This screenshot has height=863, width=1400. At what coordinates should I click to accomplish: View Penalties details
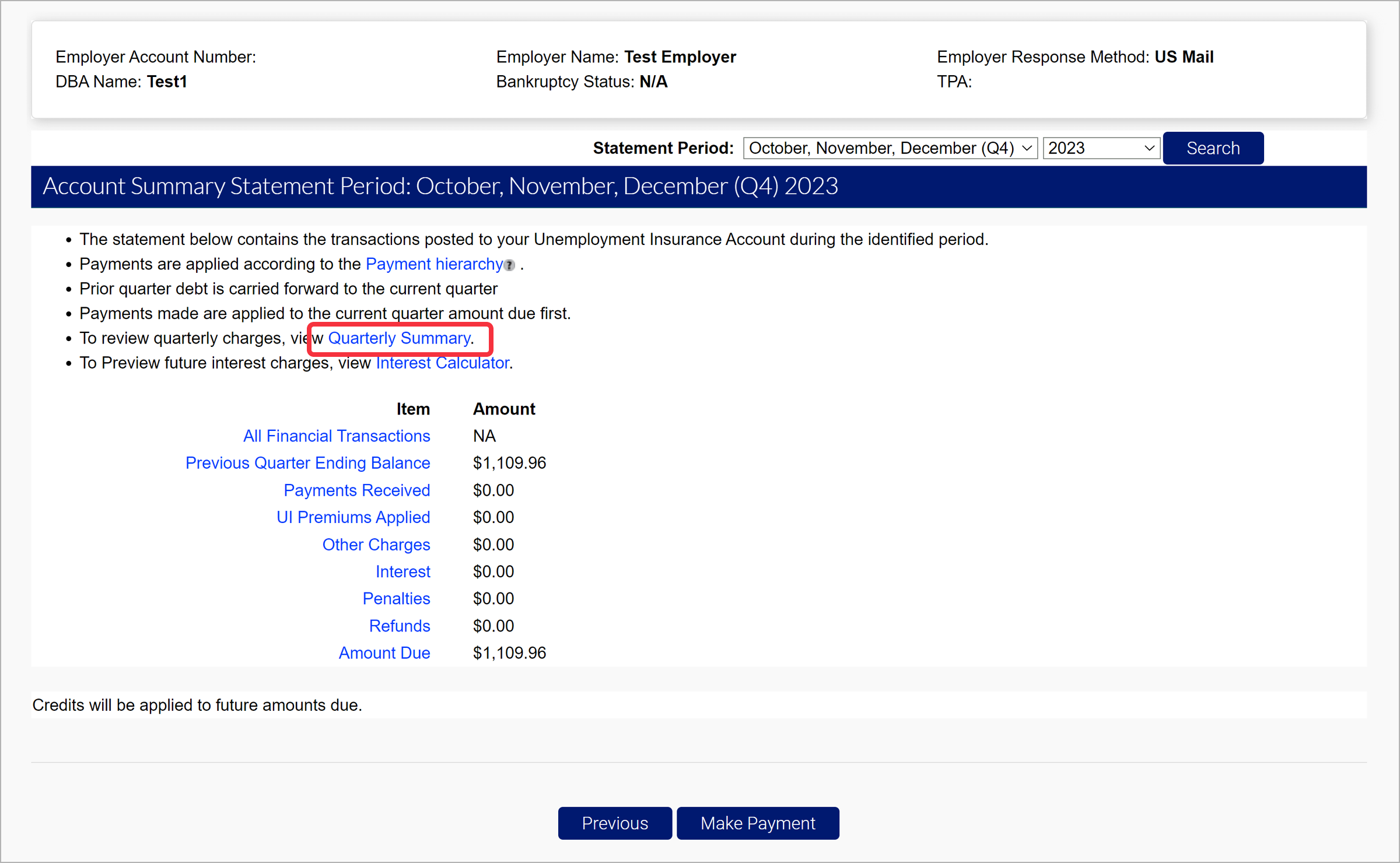pos(396,598)
